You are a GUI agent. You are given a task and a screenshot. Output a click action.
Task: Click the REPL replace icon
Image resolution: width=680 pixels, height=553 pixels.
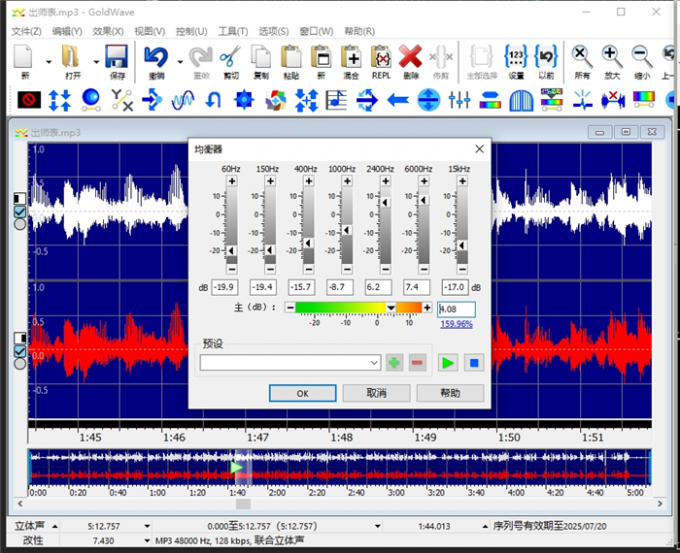381,56
